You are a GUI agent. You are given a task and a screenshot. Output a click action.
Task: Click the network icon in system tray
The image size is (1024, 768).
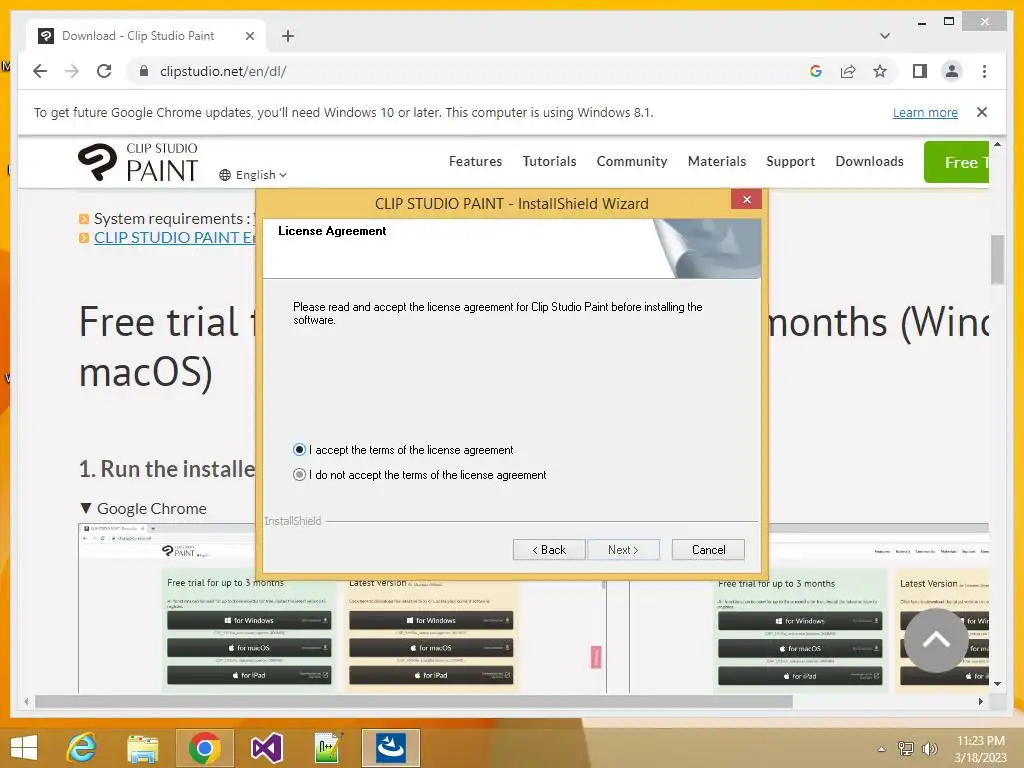coord(906,748)
